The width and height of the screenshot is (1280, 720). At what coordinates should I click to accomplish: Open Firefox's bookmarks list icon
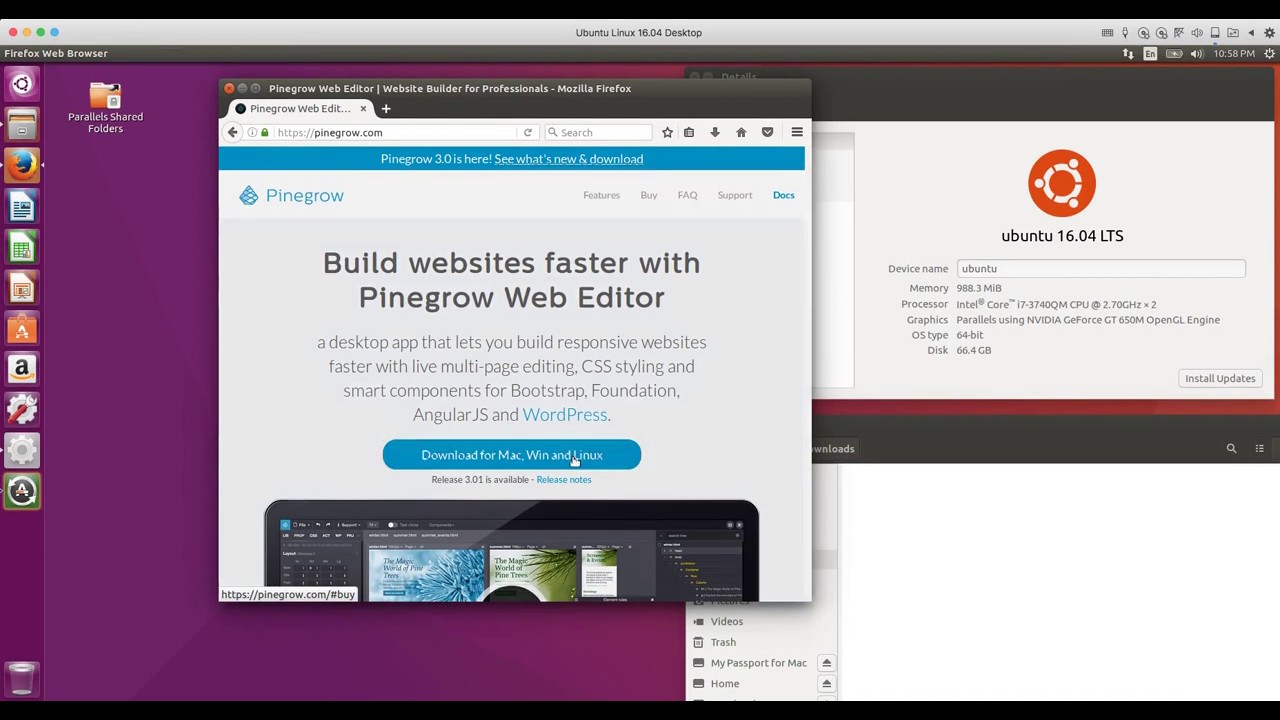689,132
